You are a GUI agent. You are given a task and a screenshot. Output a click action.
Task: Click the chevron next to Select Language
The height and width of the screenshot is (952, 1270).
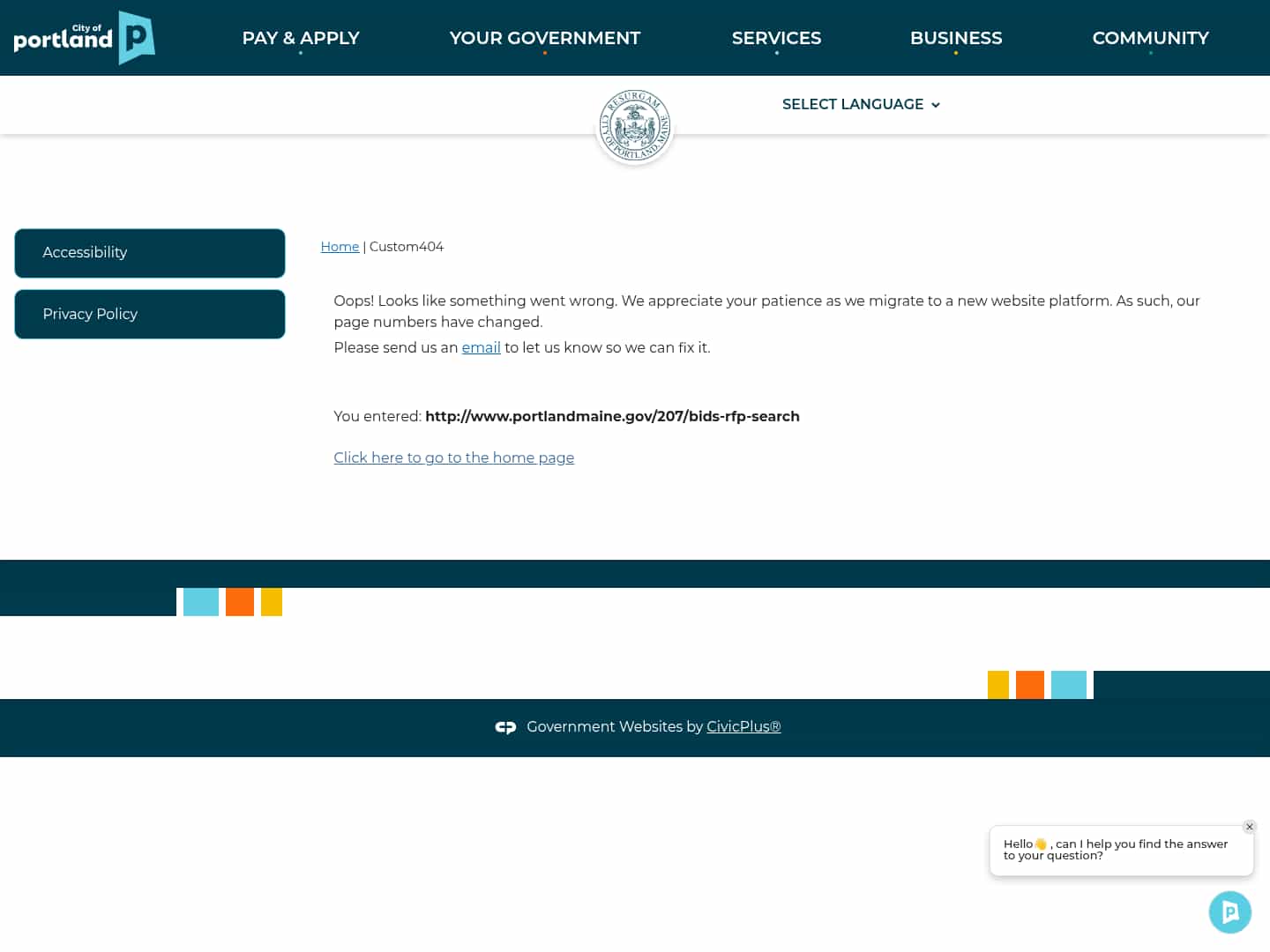(936, 105)
